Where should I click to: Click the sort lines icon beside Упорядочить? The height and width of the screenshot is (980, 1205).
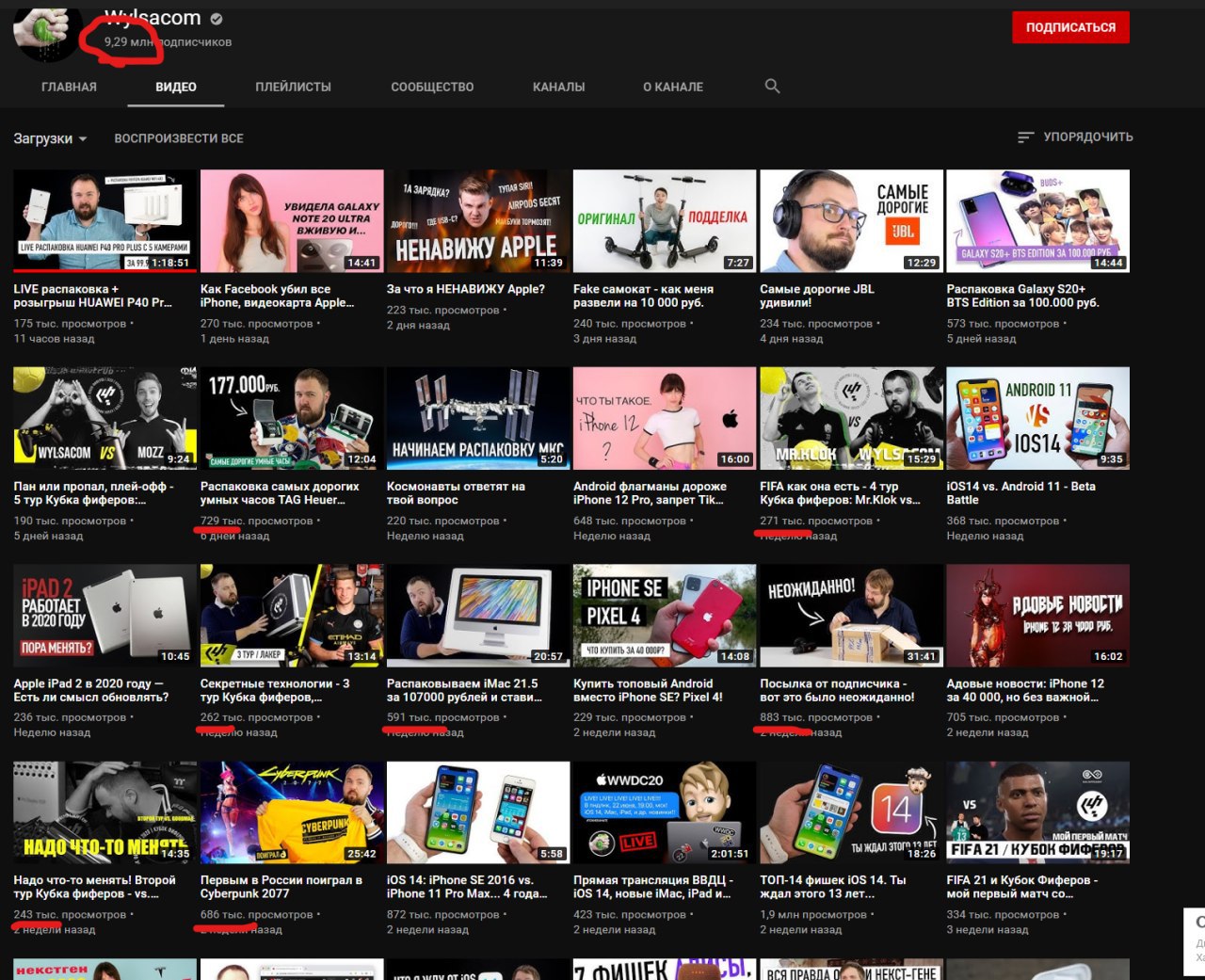point(1025,137)
